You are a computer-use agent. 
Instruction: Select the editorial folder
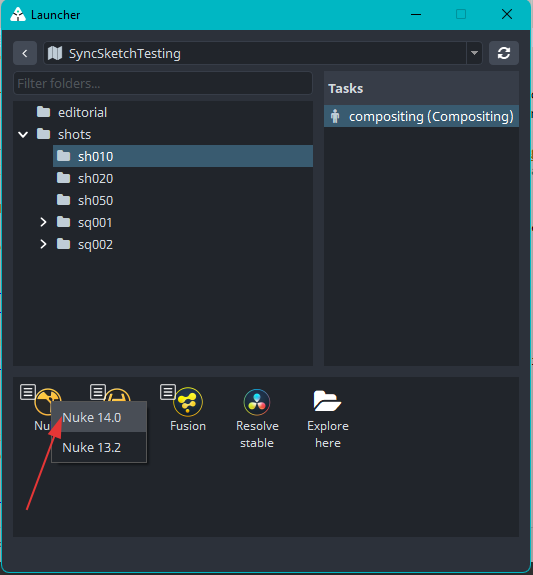(x=163, y=112)
